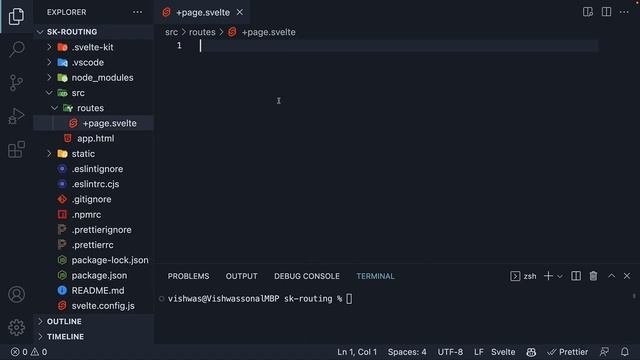This screenshot has width=640, height=360.
Task: Open the Search view in activity bar
Action: click(x=16, y=49)
